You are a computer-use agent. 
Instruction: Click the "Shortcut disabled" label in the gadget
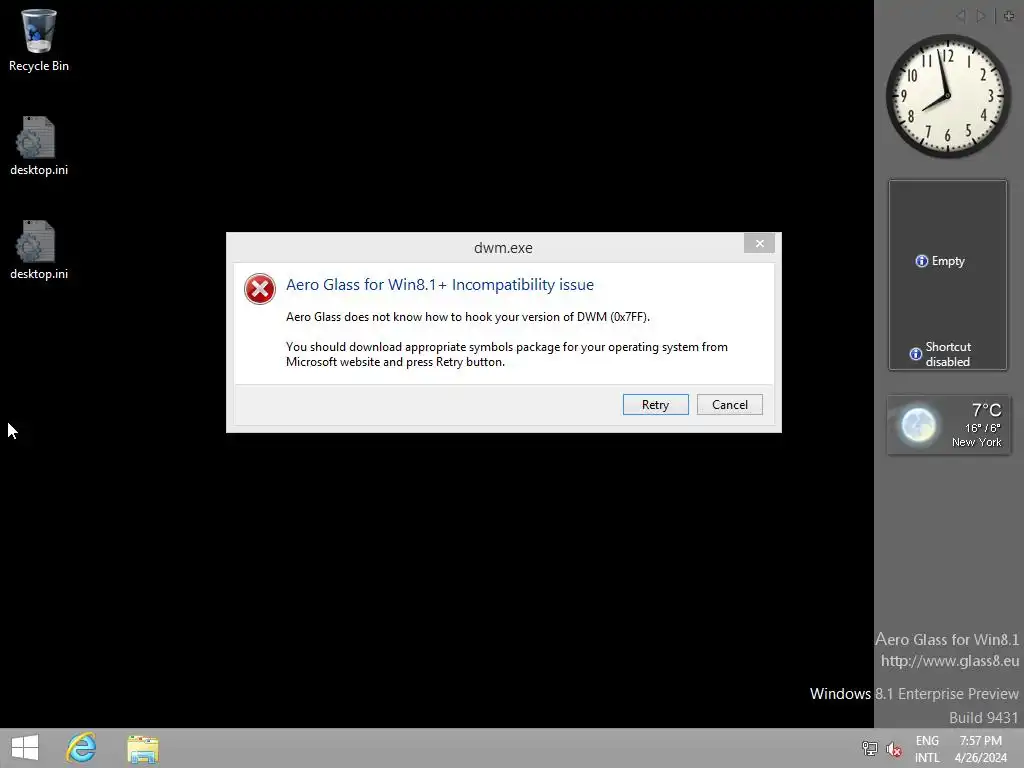[x=948, y=354]
